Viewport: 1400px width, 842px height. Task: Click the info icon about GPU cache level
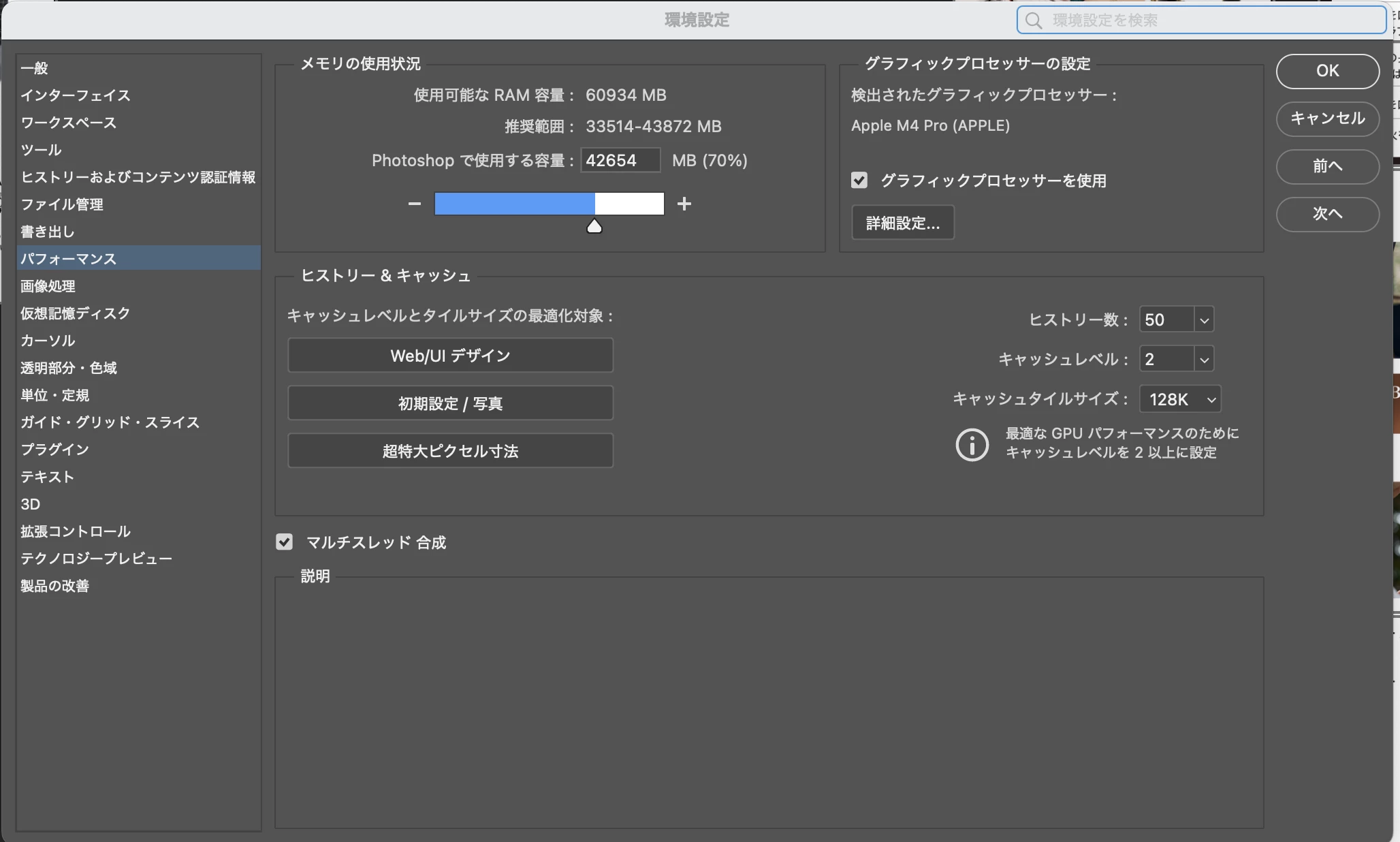(x=972, y=445)
